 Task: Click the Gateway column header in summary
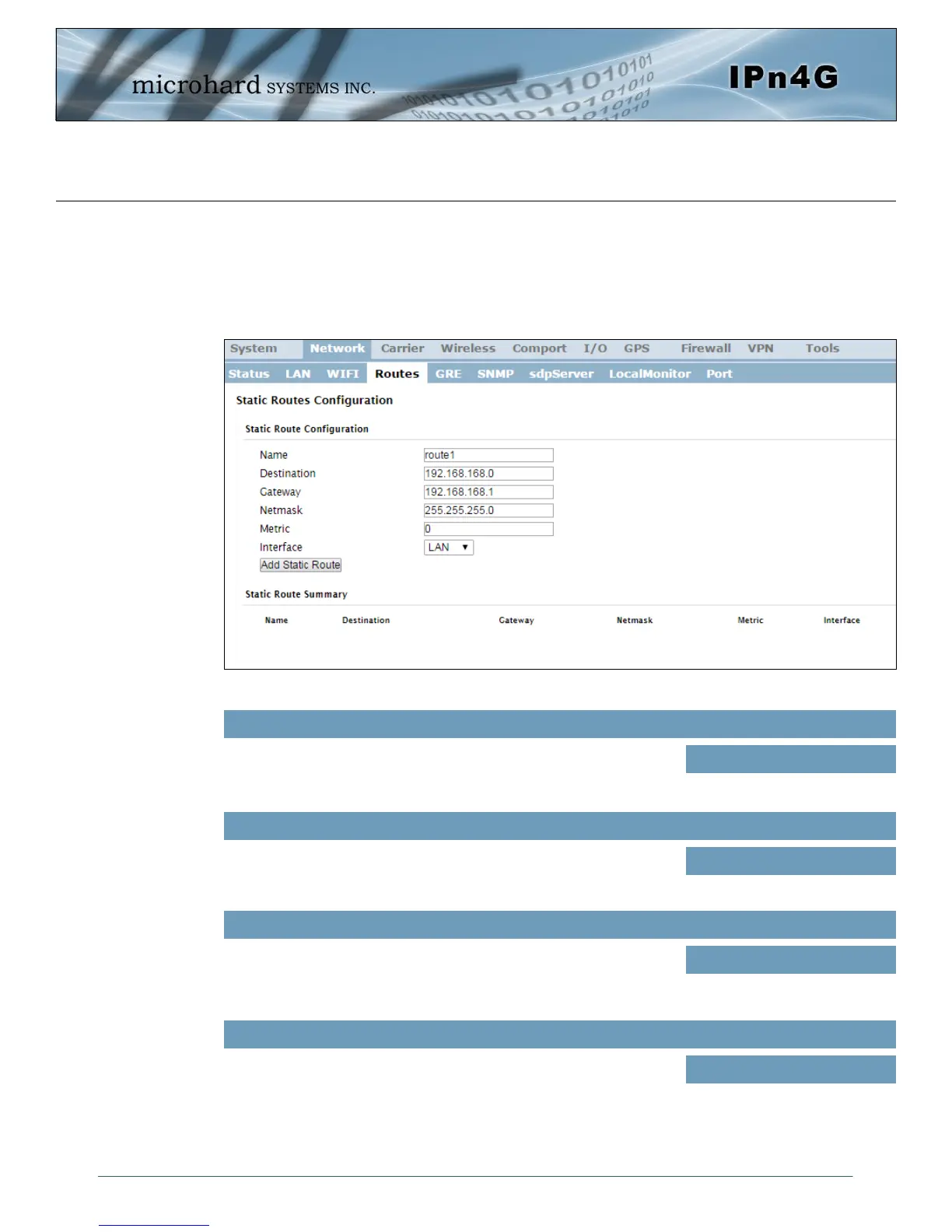[516, 621]
